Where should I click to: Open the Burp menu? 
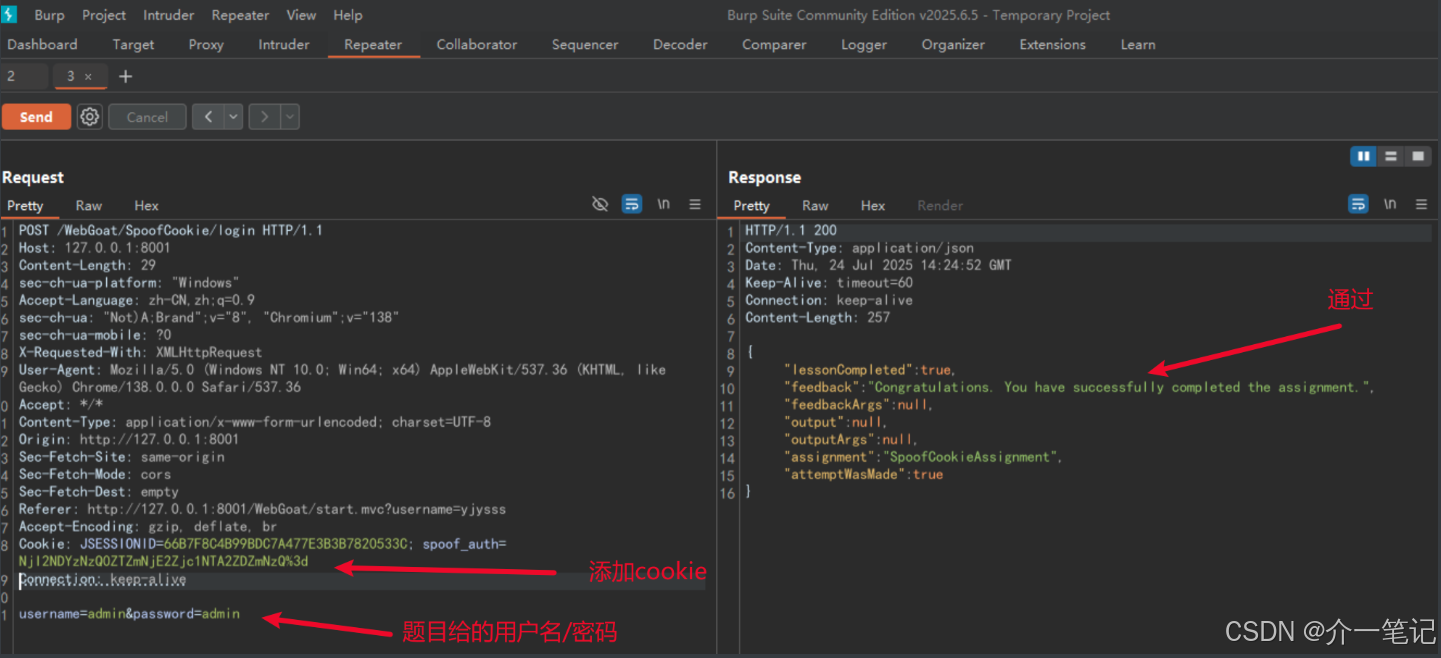coord(49,15)
